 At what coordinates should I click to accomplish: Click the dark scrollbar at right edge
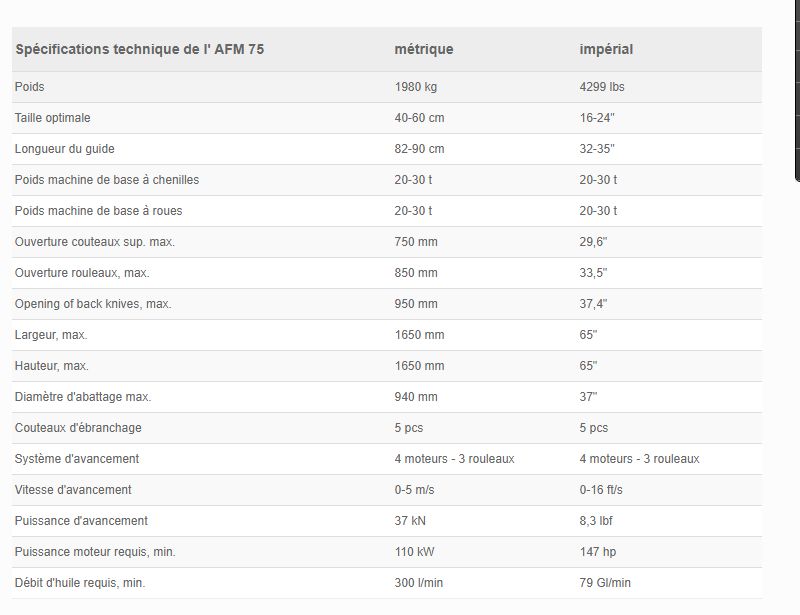797,90
